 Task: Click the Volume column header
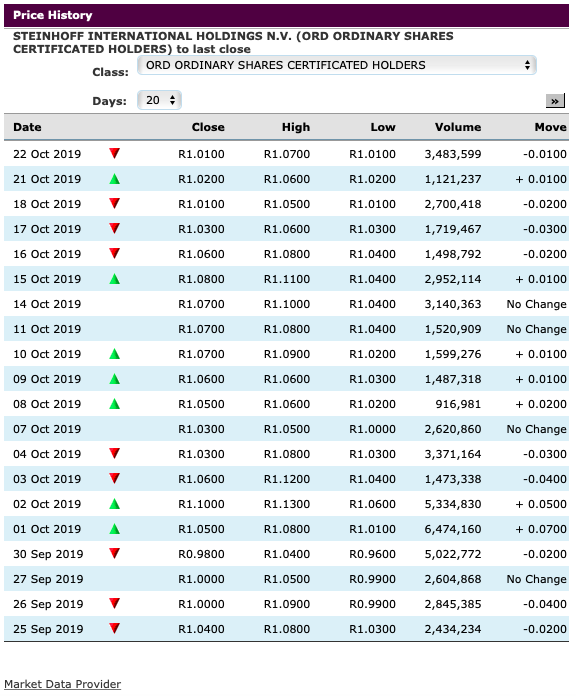click(x=458, y=127)
